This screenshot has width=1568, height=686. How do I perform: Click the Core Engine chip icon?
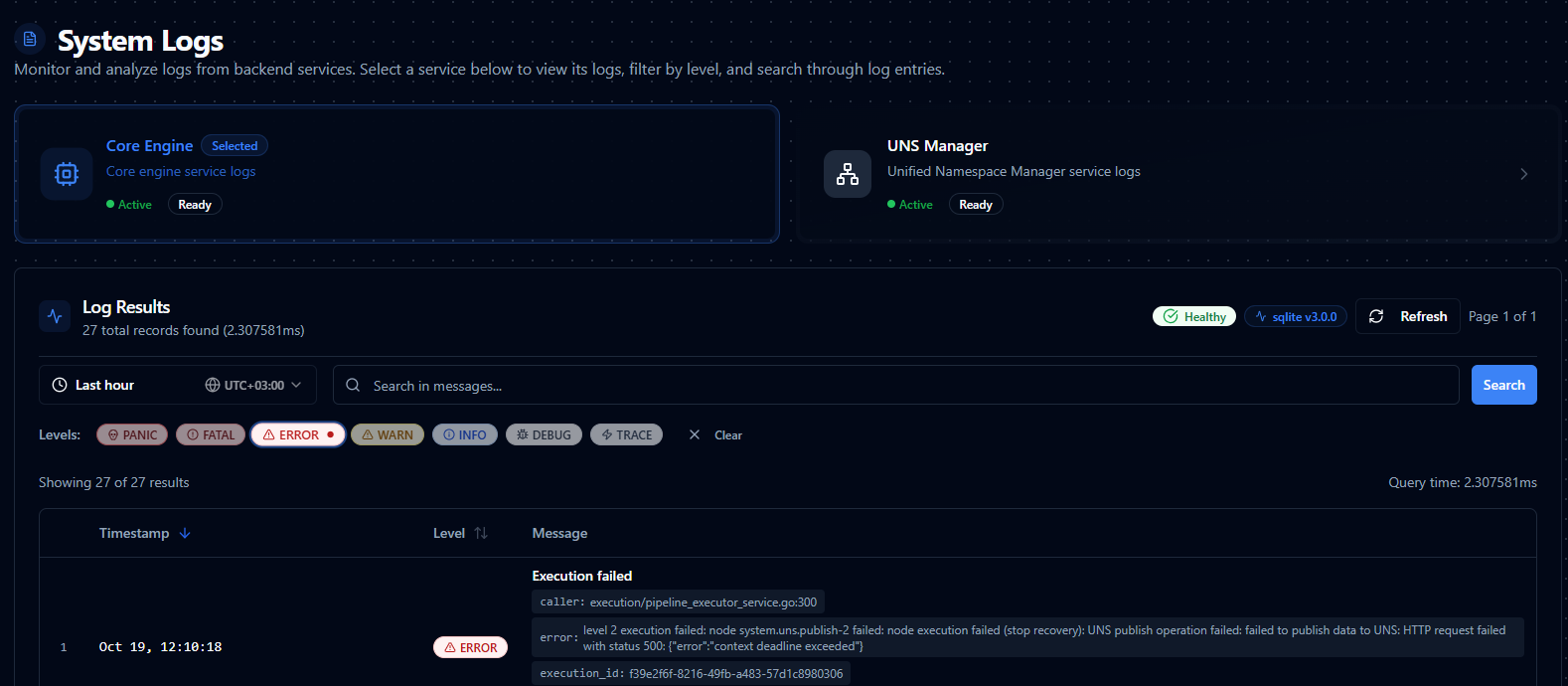click(67, 174)
